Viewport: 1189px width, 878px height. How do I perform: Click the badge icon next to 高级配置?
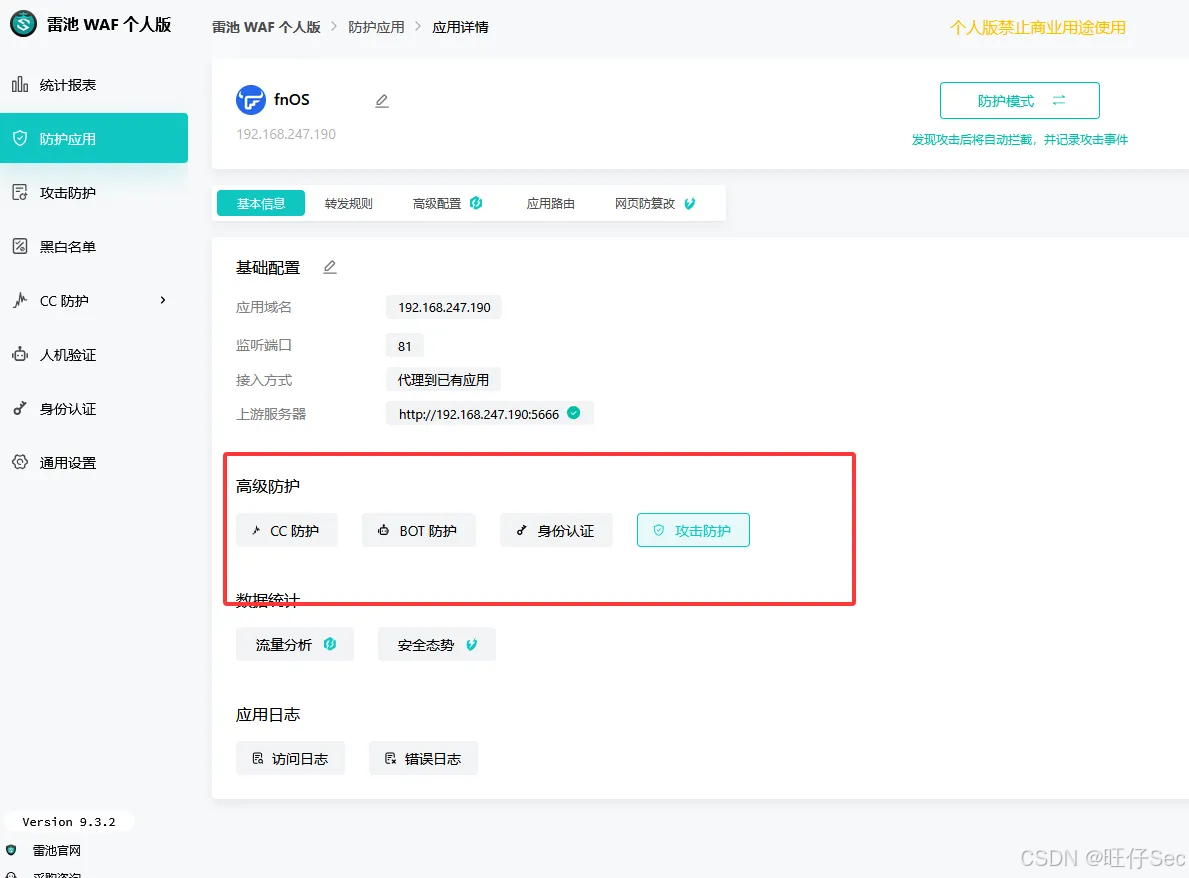476,202
